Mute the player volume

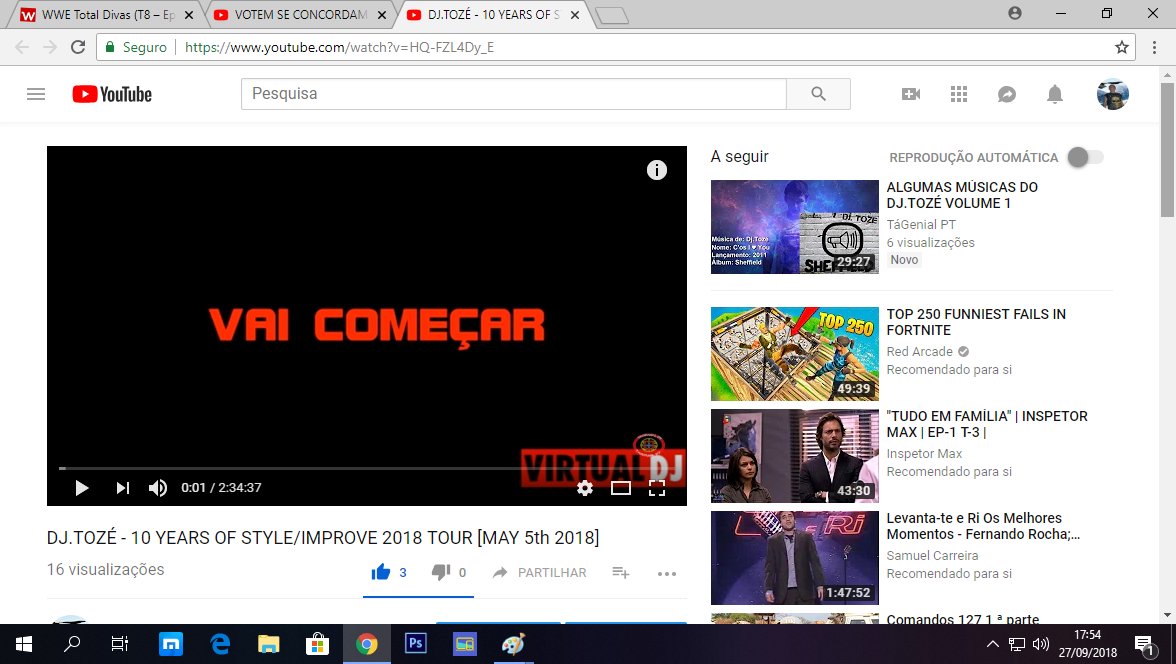point(158,488)
